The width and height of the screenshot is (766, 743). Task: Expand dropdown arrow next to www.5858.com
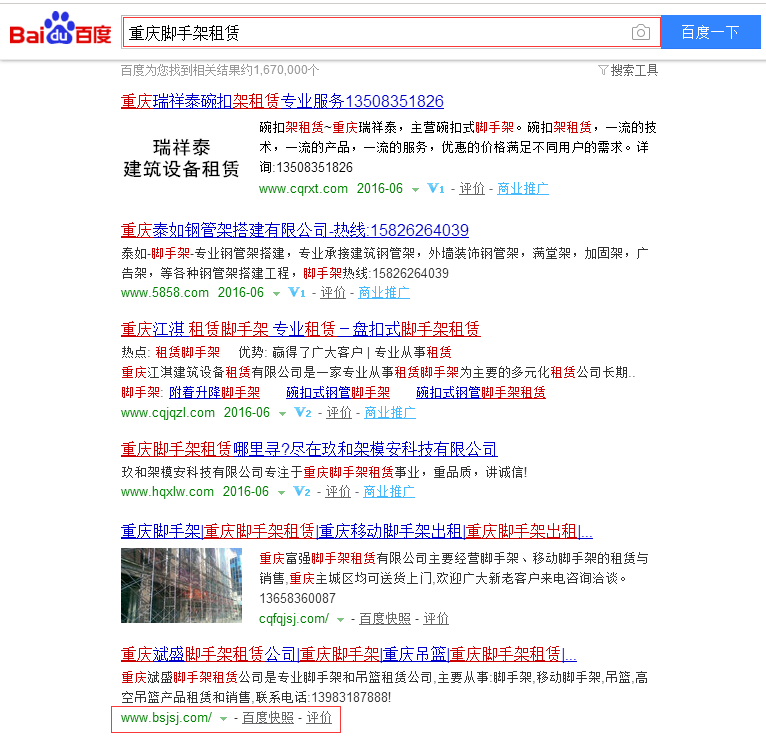(276, 293)
